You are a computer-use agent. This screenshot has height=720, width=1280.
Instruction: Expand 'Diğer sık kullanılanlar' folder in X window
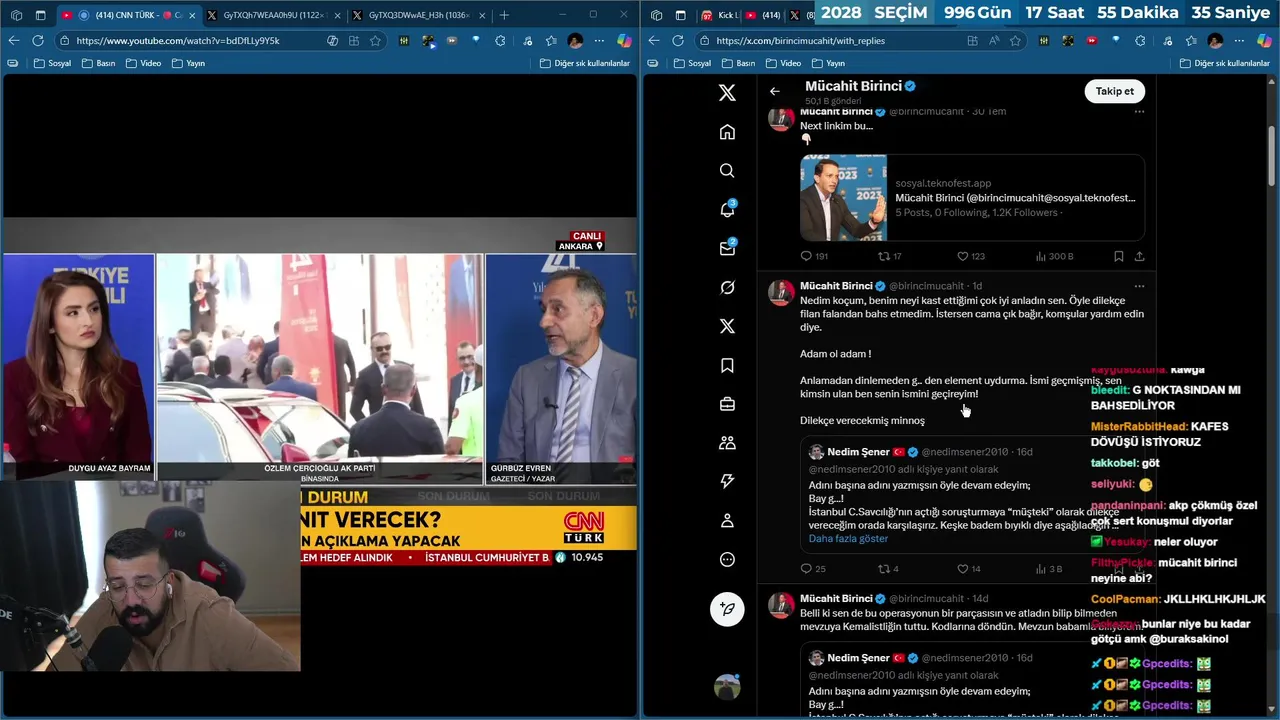tap(1224, 63)
